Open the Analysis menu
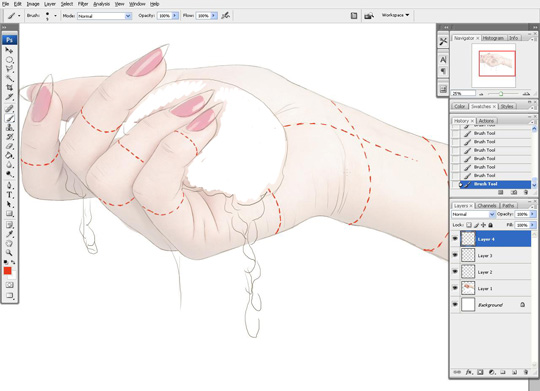The width and height of the screenshot is (540, 391). (x=102, y=4)
